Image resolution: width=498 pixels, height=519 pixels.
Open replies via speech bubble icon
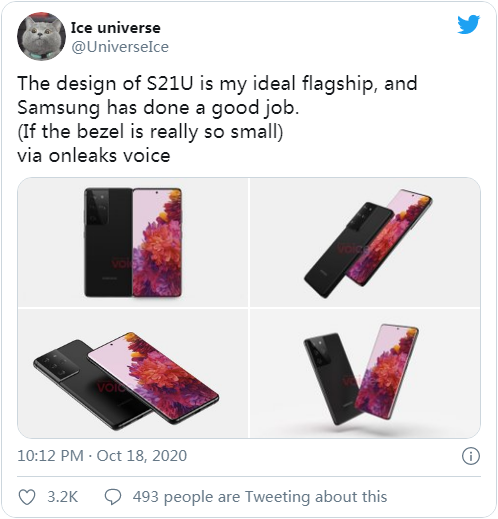tap(113, 497)
